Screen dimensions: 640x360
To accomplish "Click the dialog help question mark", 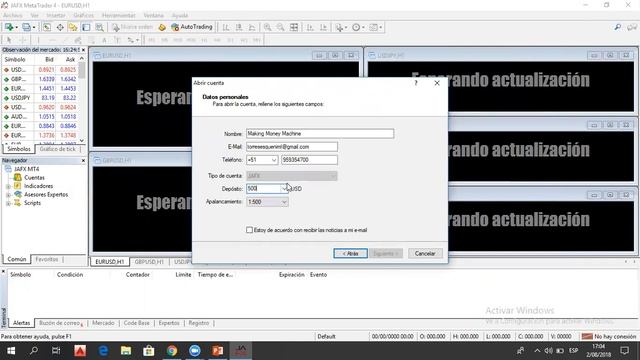I will point(416,83).
